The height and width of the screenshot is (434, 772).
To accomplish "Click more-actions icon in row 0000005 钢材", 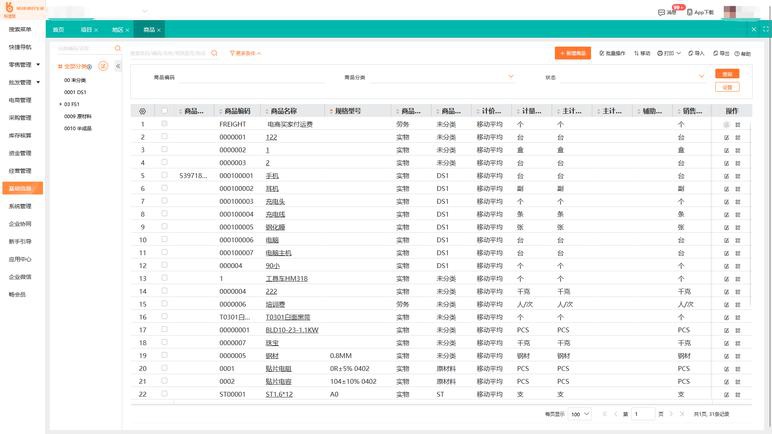I will coord(738,356).
